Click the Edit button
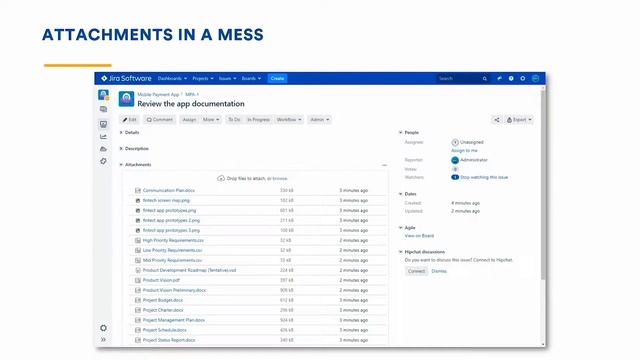Image resolution: width=640 pixels, height=360 pixels. [130, 120]
